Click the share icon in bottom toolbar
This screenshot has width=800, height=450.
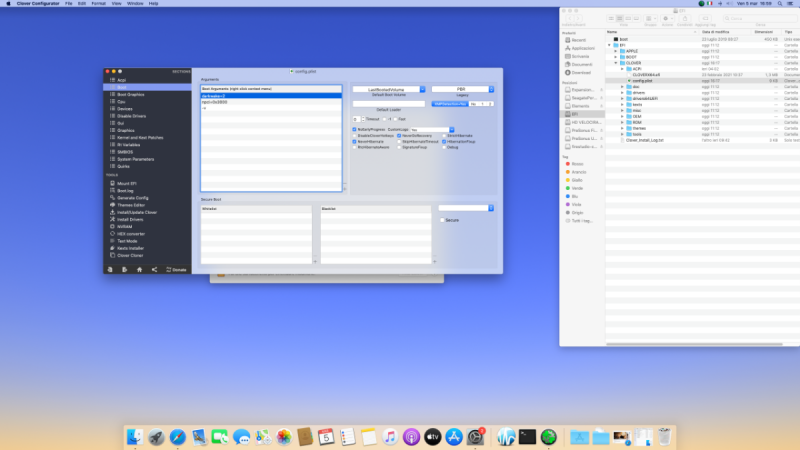[x=155, y=269]
